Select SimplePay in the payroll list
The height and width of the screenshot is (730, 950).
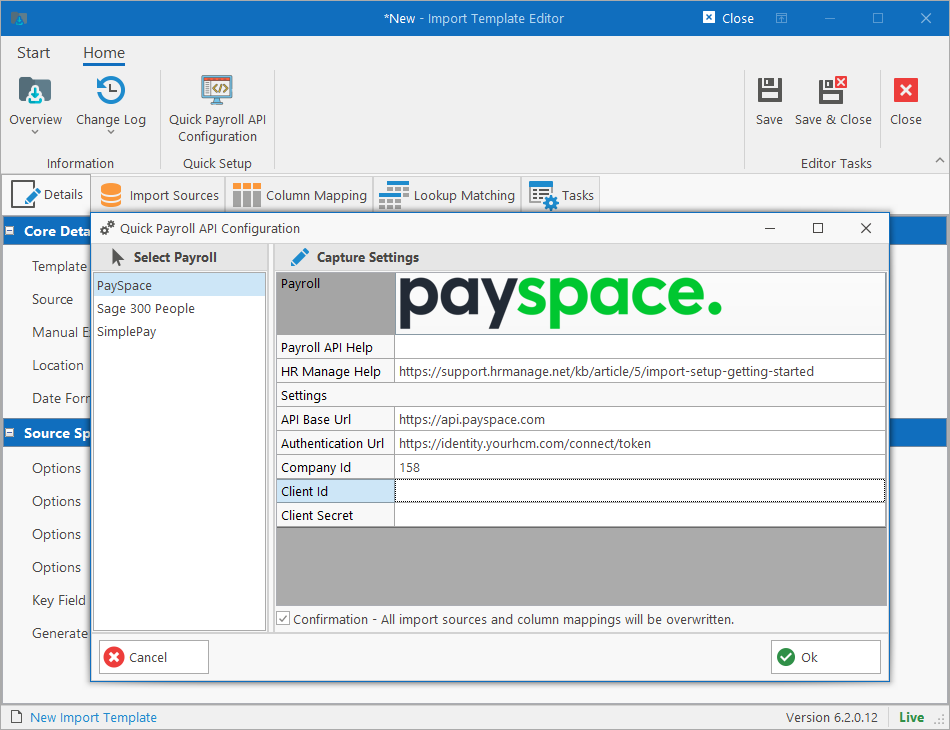tap(179, 331)
